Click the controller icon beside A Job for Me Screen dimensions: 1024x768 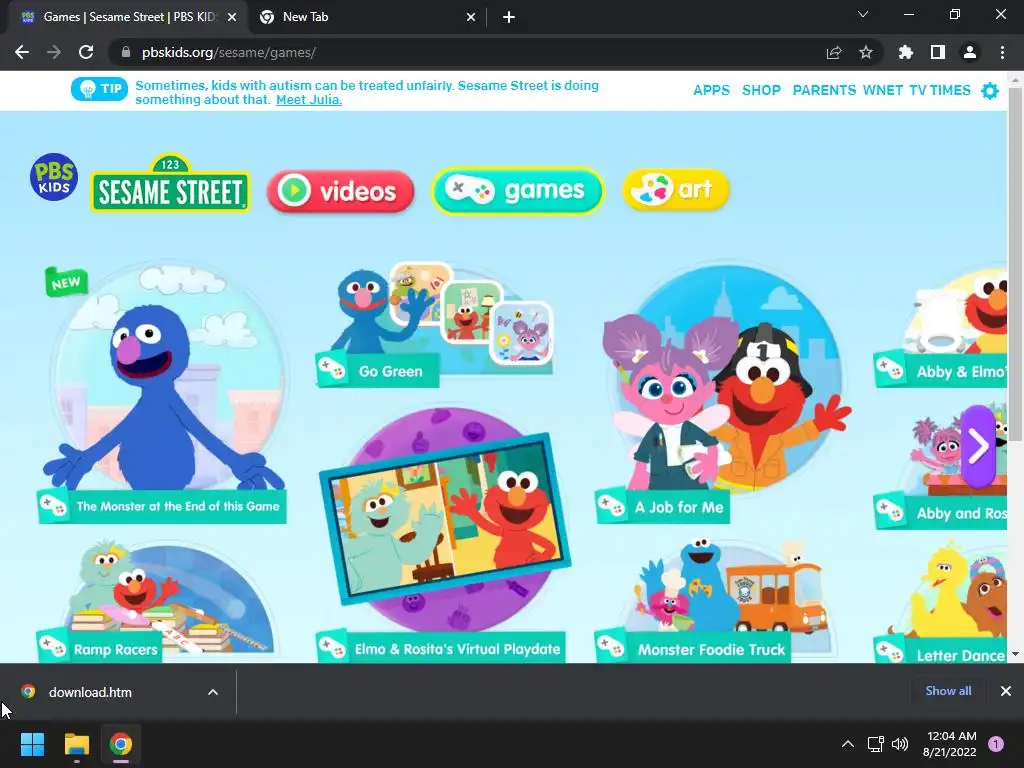coord(611,505)
